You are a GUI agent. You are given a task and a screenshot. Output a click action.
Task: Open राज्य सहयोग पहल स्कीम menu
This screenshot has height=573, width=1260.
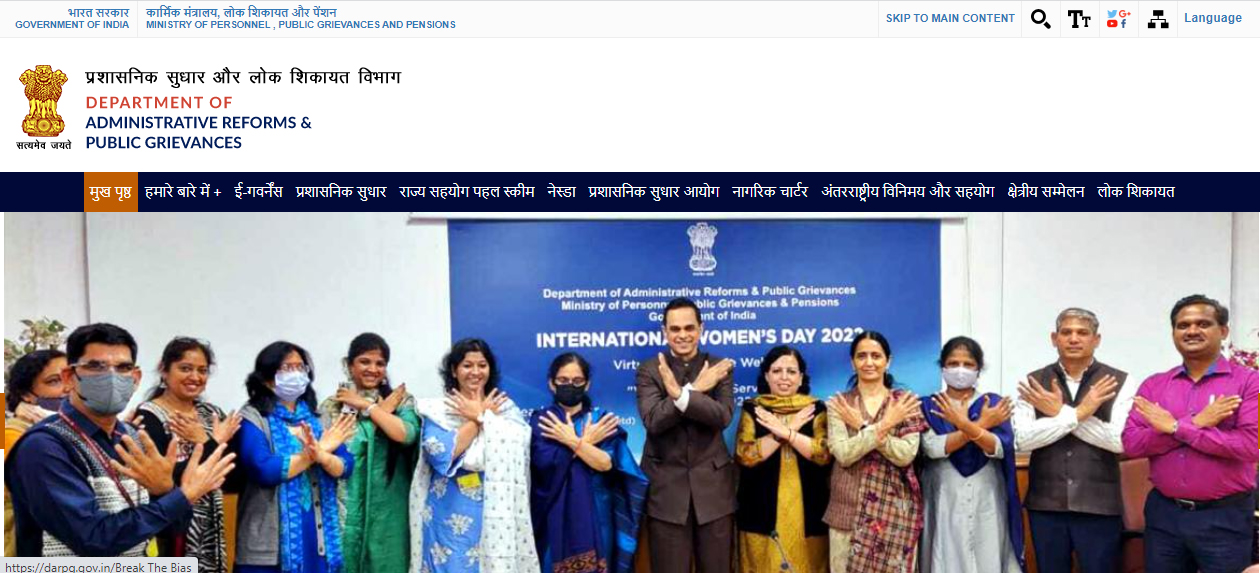(467, 192)
